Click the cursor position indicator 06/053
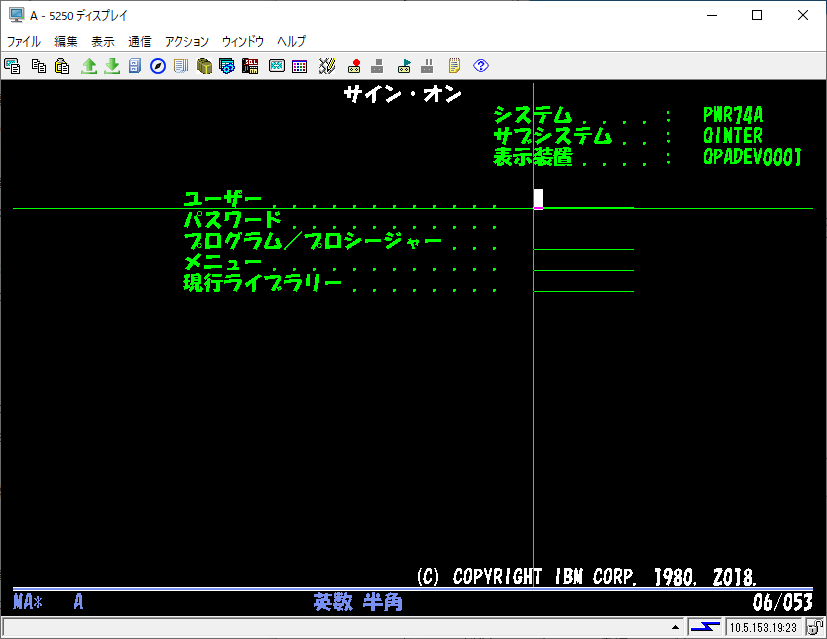Image resolution: width=827 pixels, height=639 pixels. pos(782,602)
